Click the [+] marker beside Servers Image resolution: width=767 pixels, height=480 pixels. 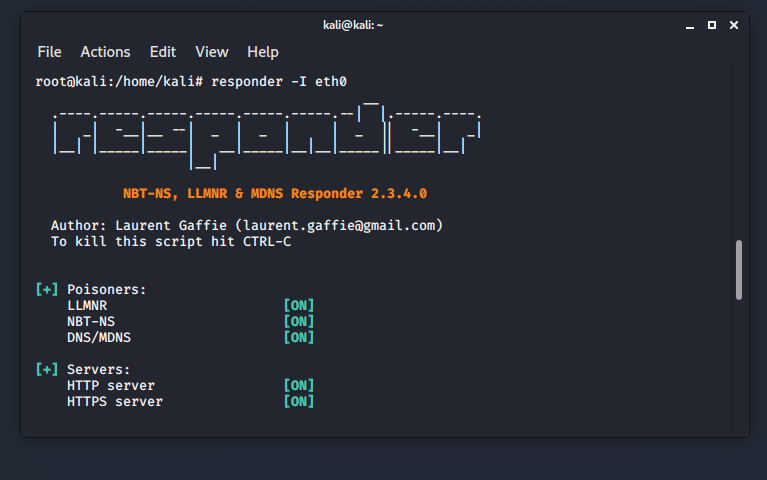click(47, 369)
